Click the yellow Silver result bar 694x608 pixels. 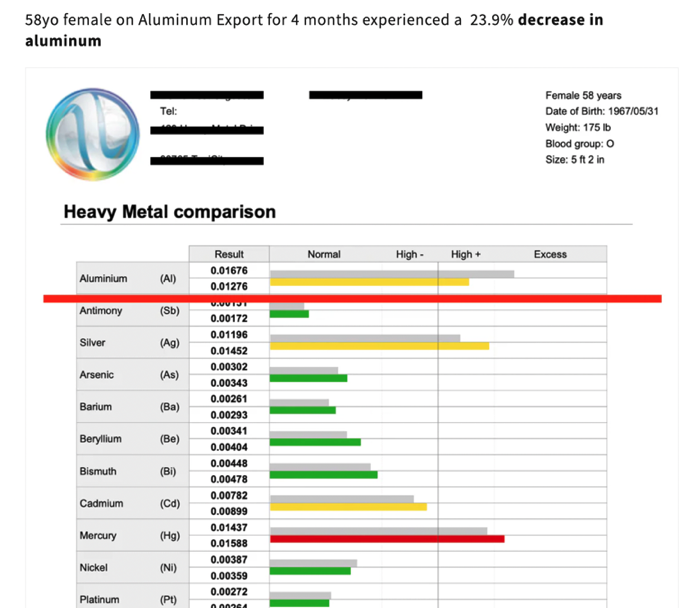click(379, 346)
